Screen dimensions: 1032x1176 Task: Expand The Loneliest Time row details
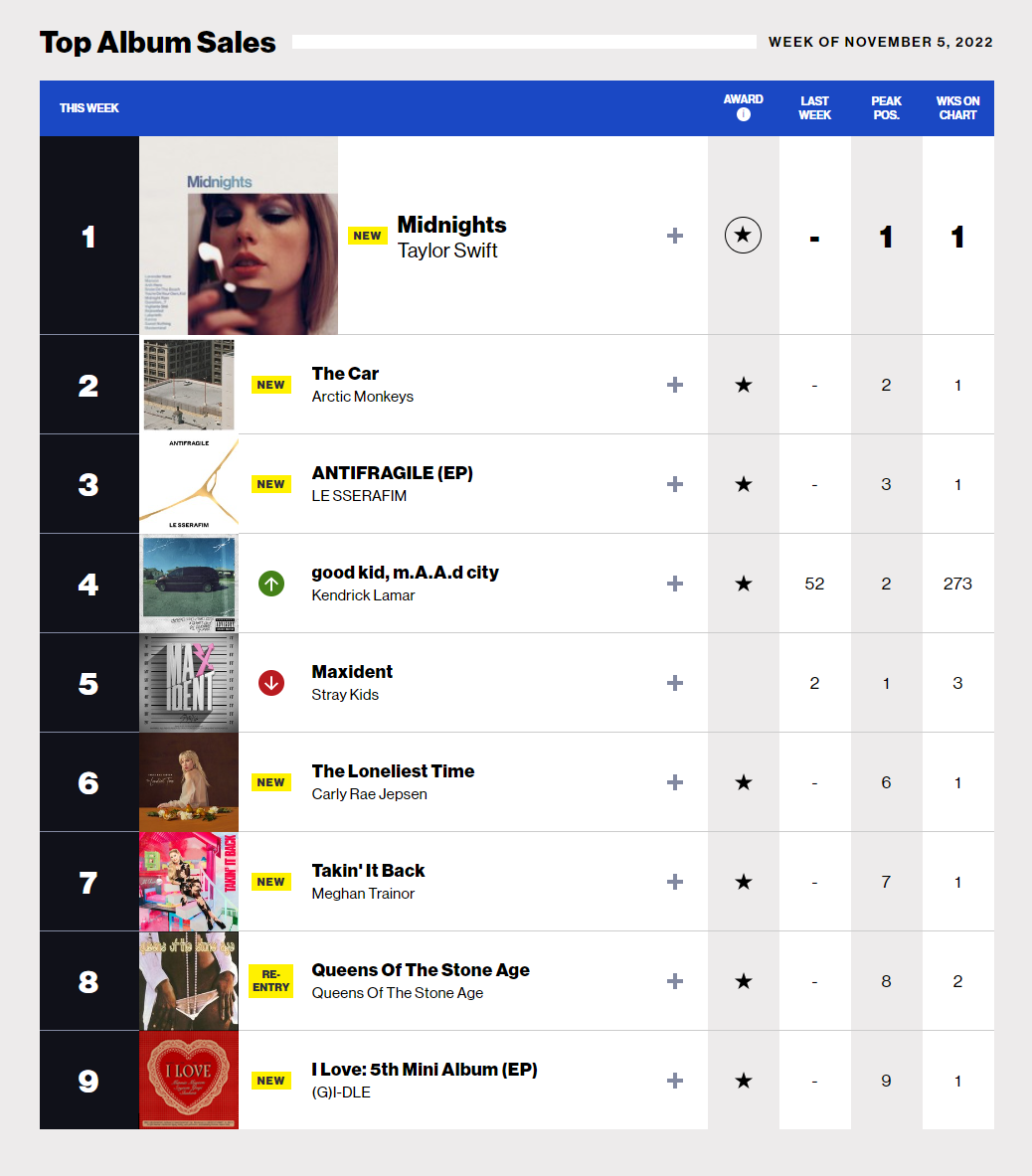pos(675,782)
